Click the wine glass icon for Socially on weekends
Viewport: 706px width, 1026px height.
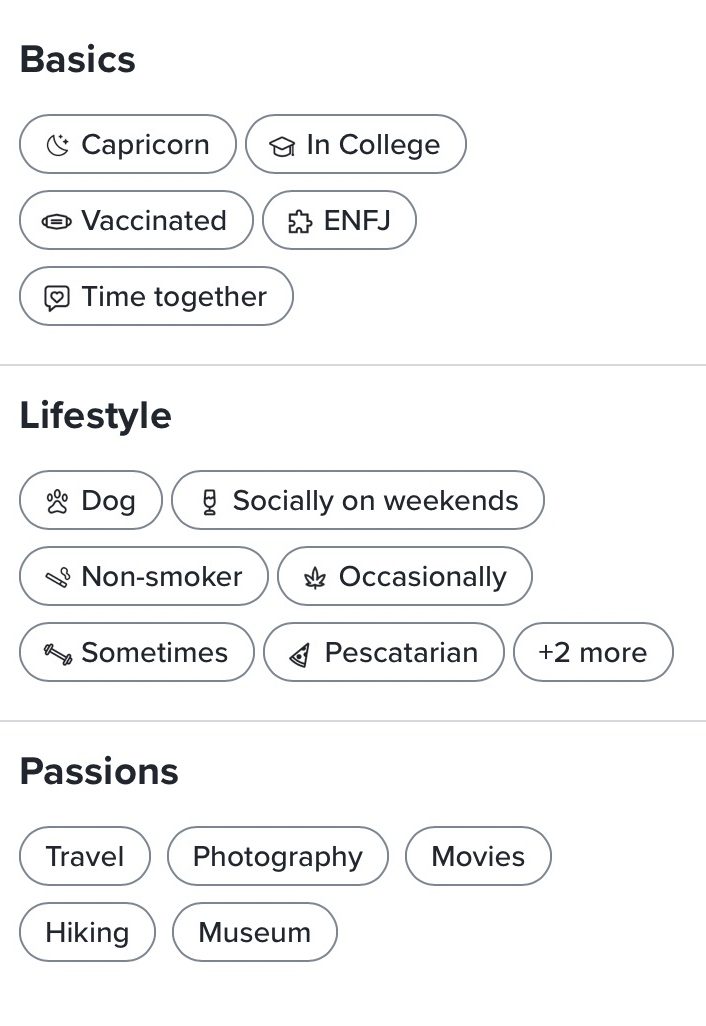point(209,502)
